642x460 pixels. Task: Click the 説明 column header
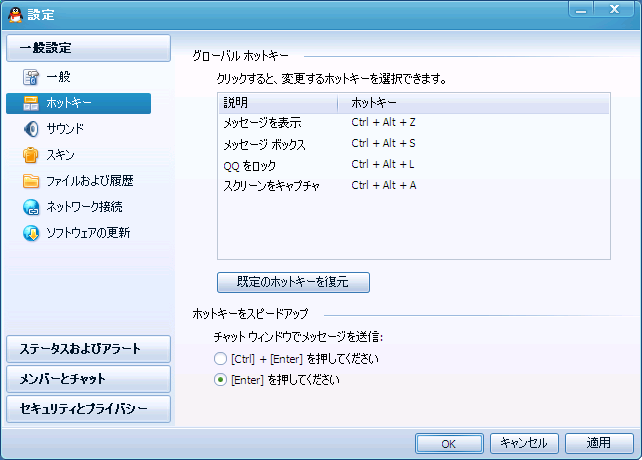pos(278,103)
